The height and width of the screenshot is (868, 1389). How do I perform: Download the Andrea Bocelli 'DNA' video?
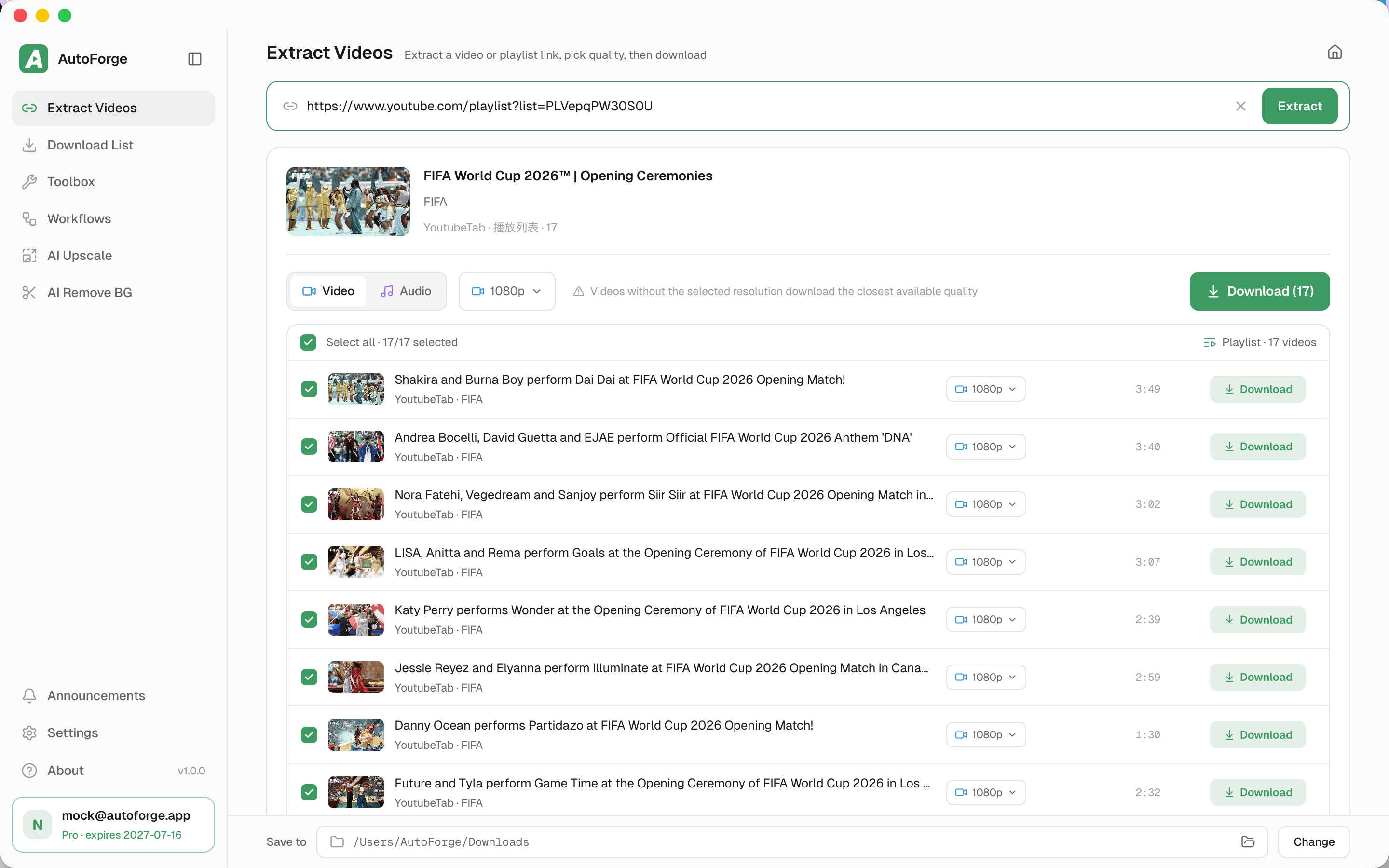1257,447
